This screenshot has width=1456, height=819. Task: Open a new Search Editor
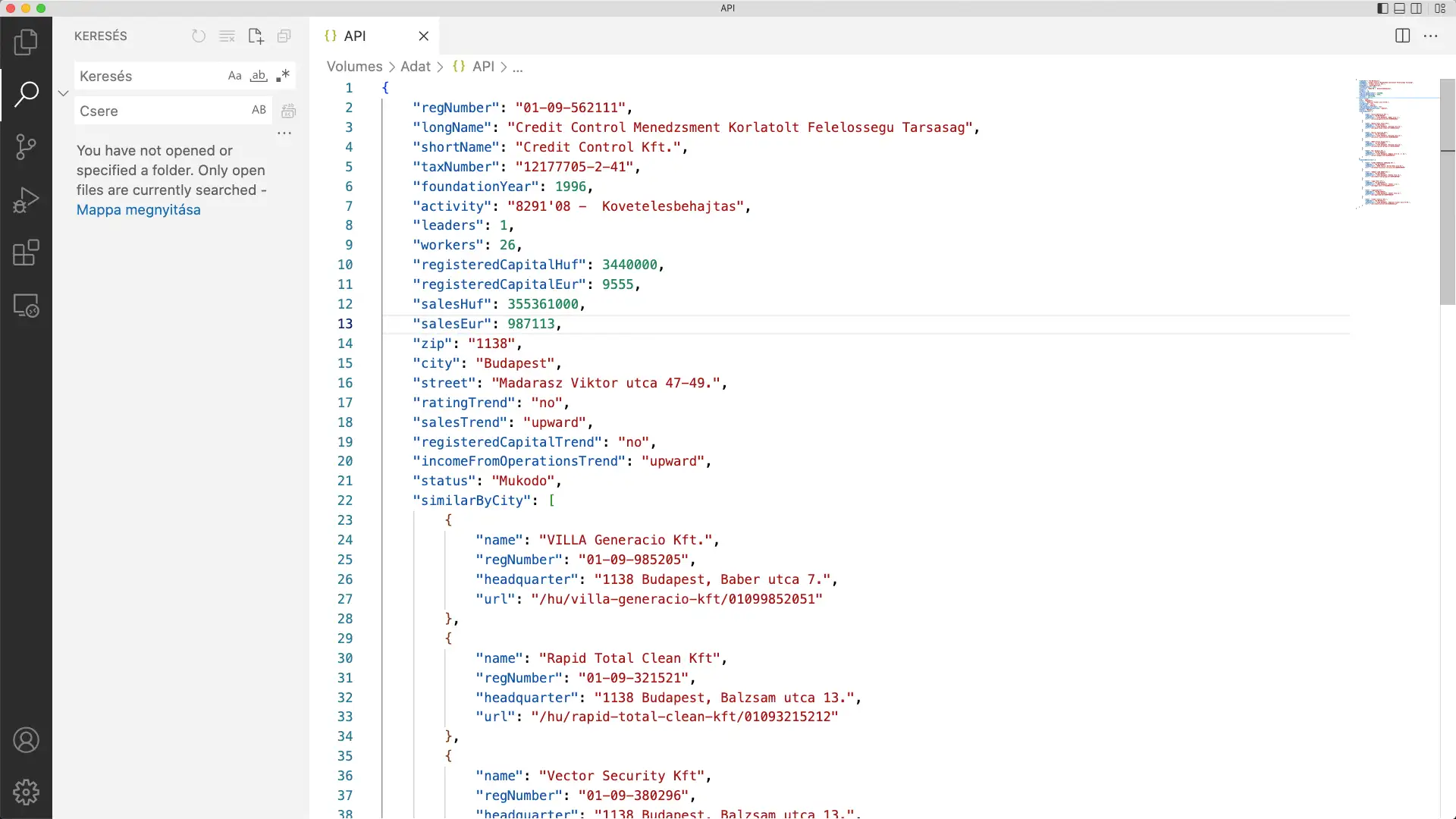pyautogui.click(x=256, y=36)
